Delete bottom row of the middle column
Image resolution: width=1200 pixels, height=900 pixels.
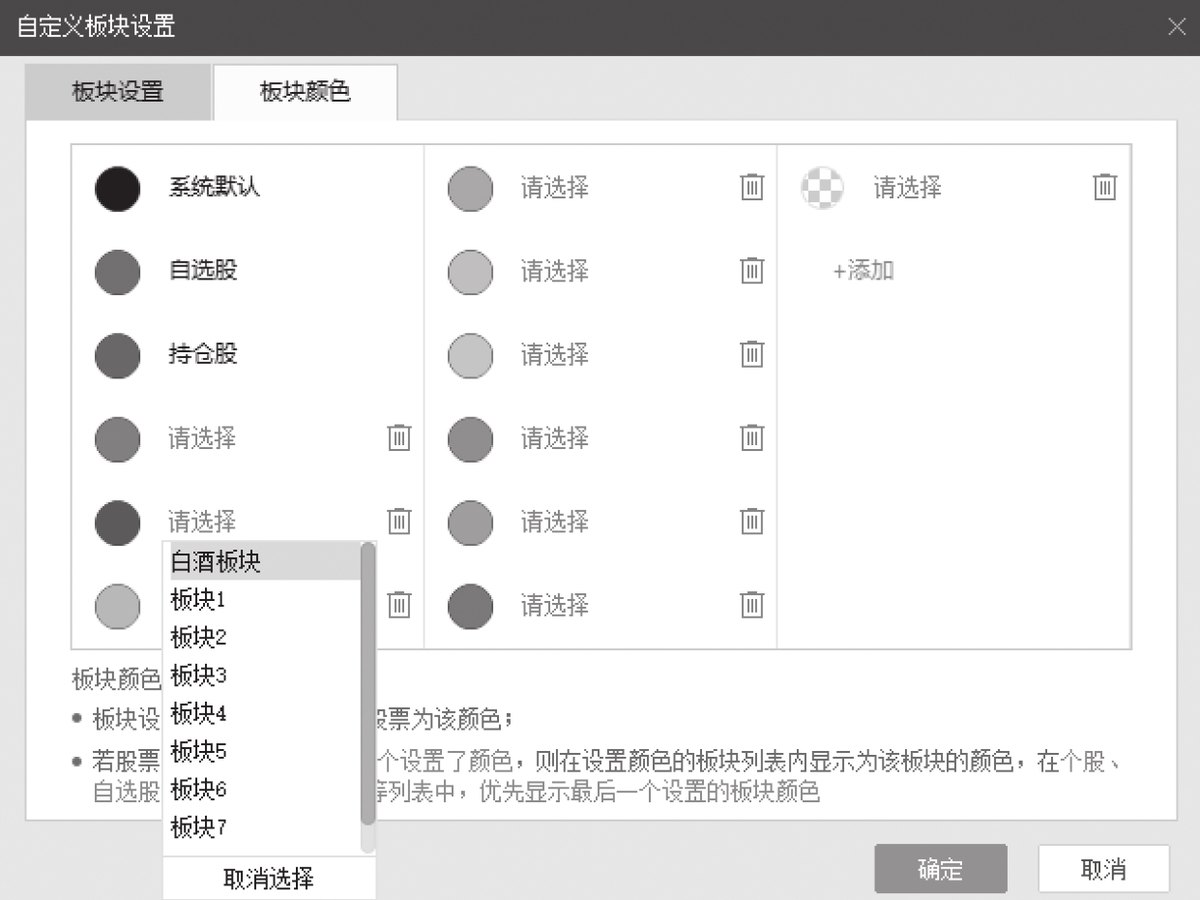[x=752, y=605]
